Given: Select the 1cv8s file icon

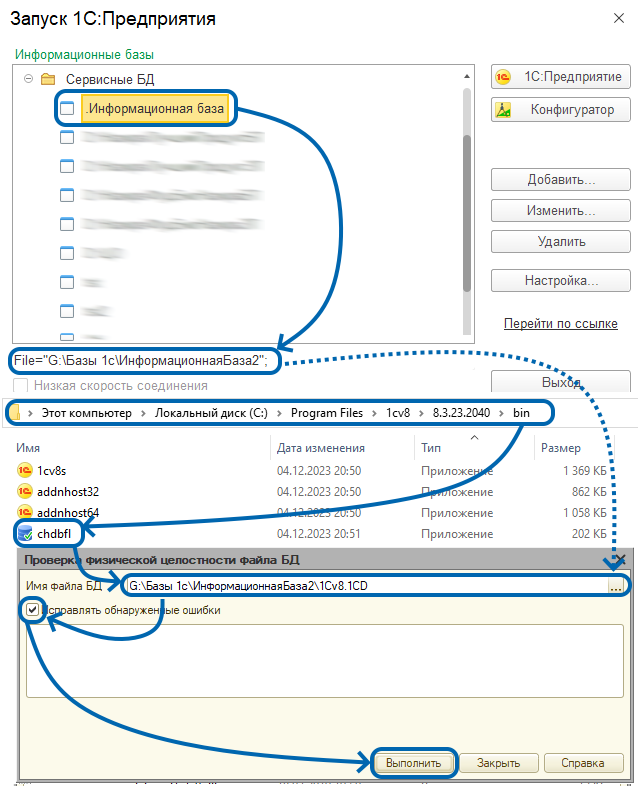Looking at the screenshot, I should 25,470.
